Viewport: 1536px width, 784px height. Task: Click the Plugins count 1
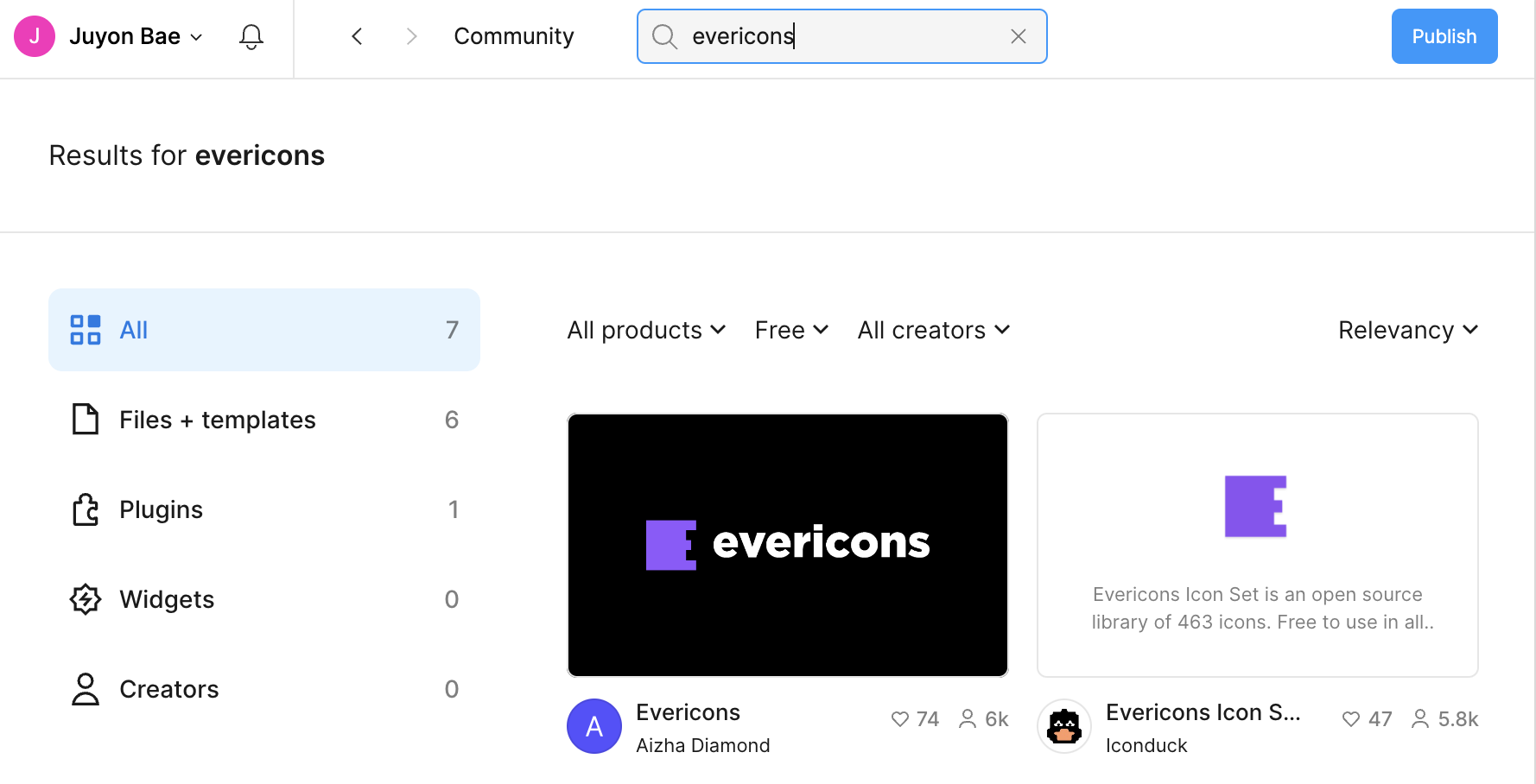point(454,509)
